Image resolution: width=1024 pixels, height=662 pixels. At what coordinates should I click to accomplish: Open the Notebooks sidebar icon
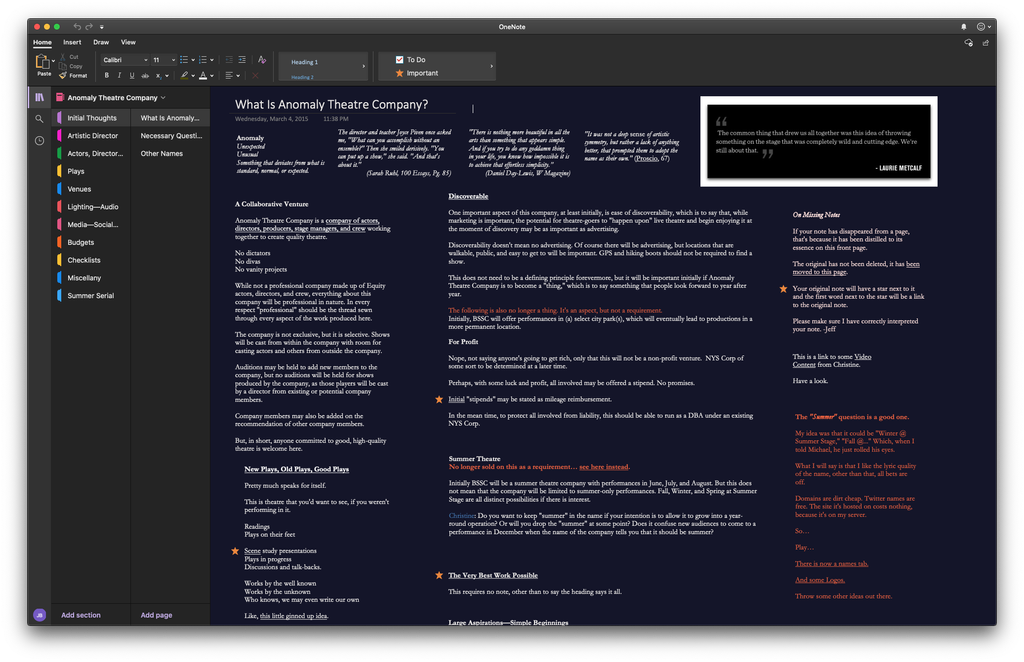coord(40,97)
